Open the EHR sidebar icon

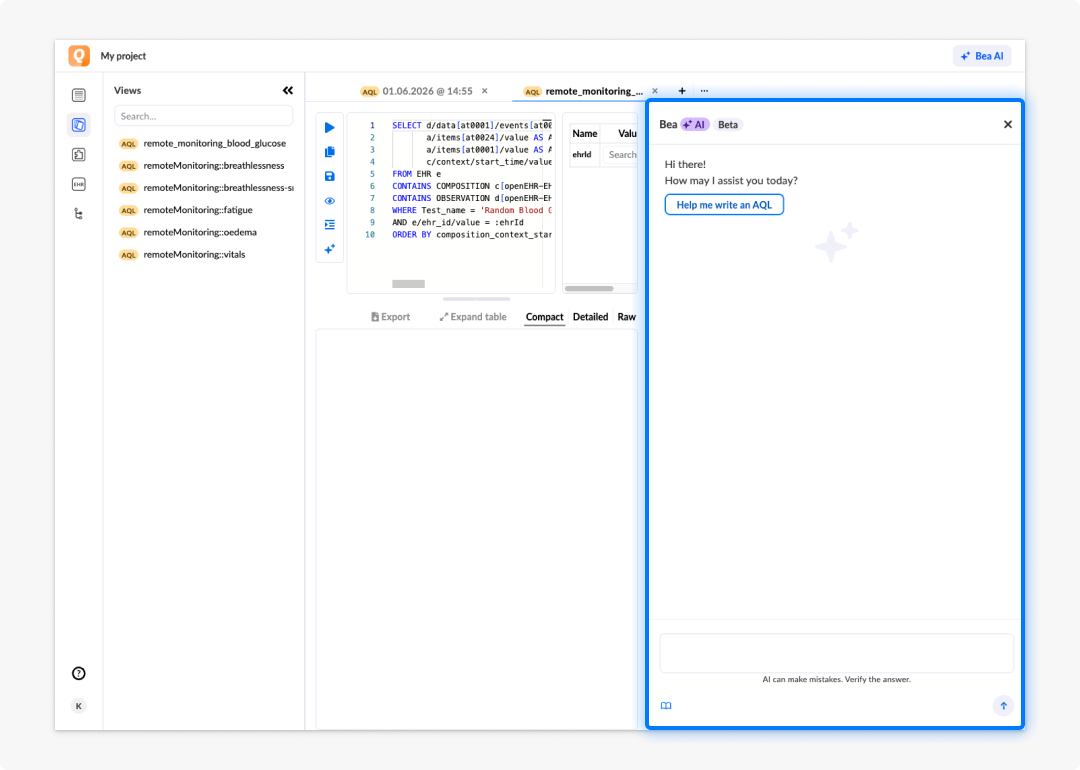(79, 185)
